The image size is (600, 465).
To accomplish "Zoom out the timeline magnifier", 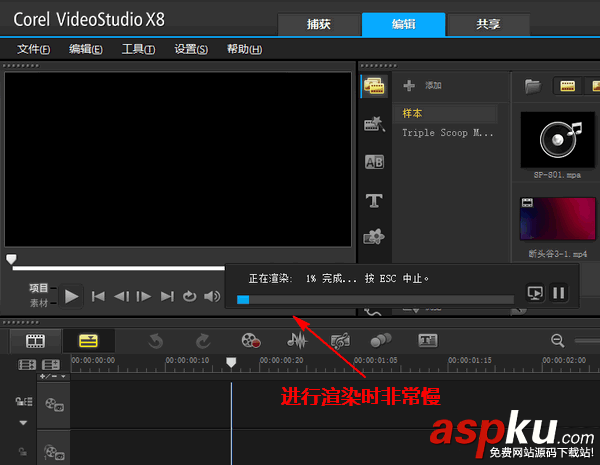I will [x=558, y=341].
